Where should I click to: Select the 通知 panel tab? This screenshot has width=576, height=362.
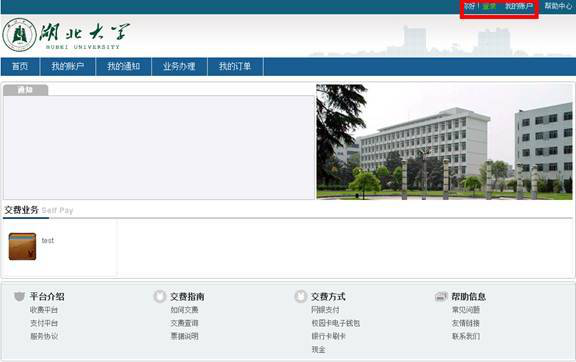(25, 90)
